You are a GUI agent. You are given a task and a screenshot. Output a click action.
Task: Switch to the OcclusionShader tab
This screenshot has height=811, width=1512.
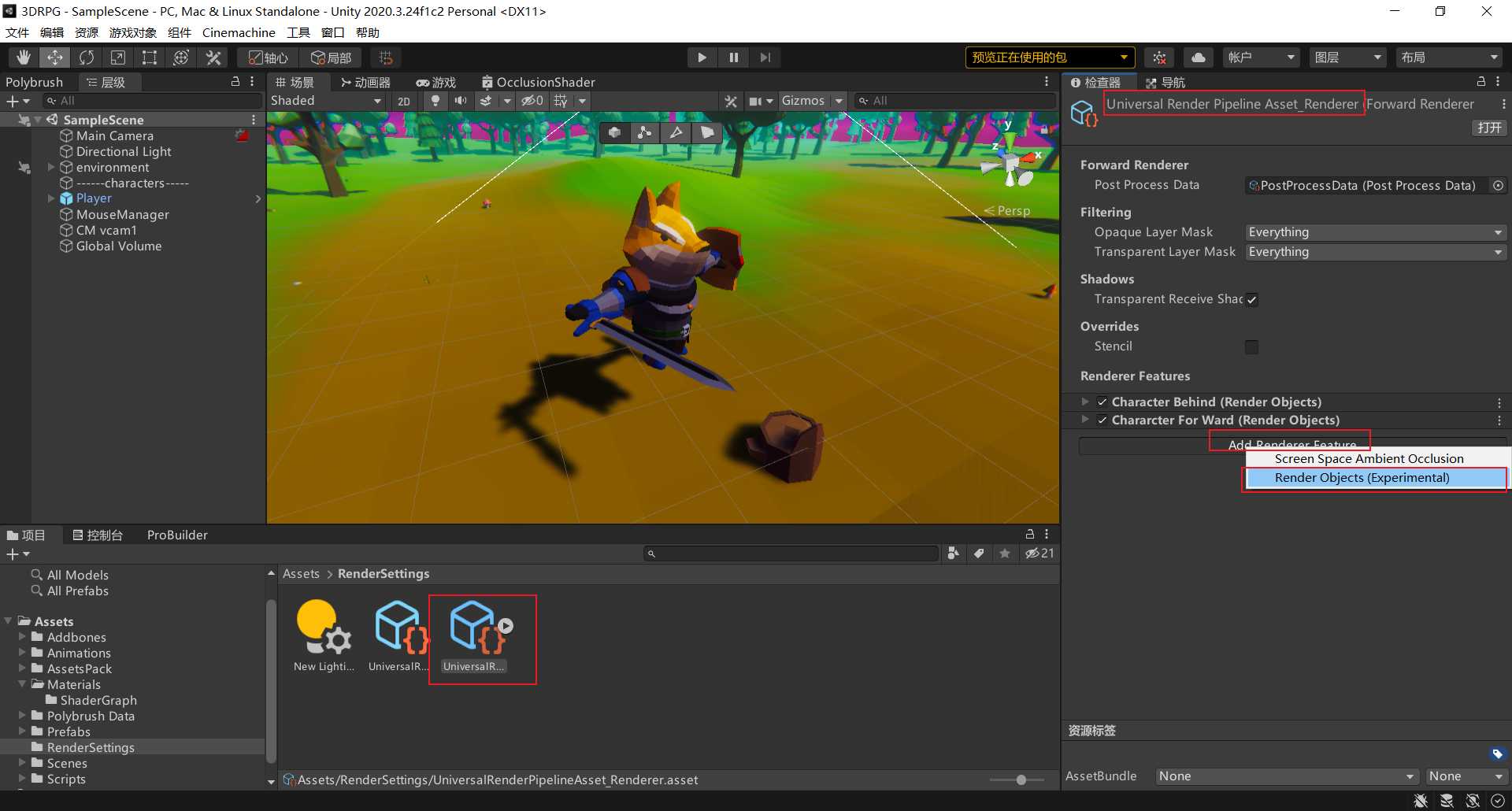coord(538,82)
